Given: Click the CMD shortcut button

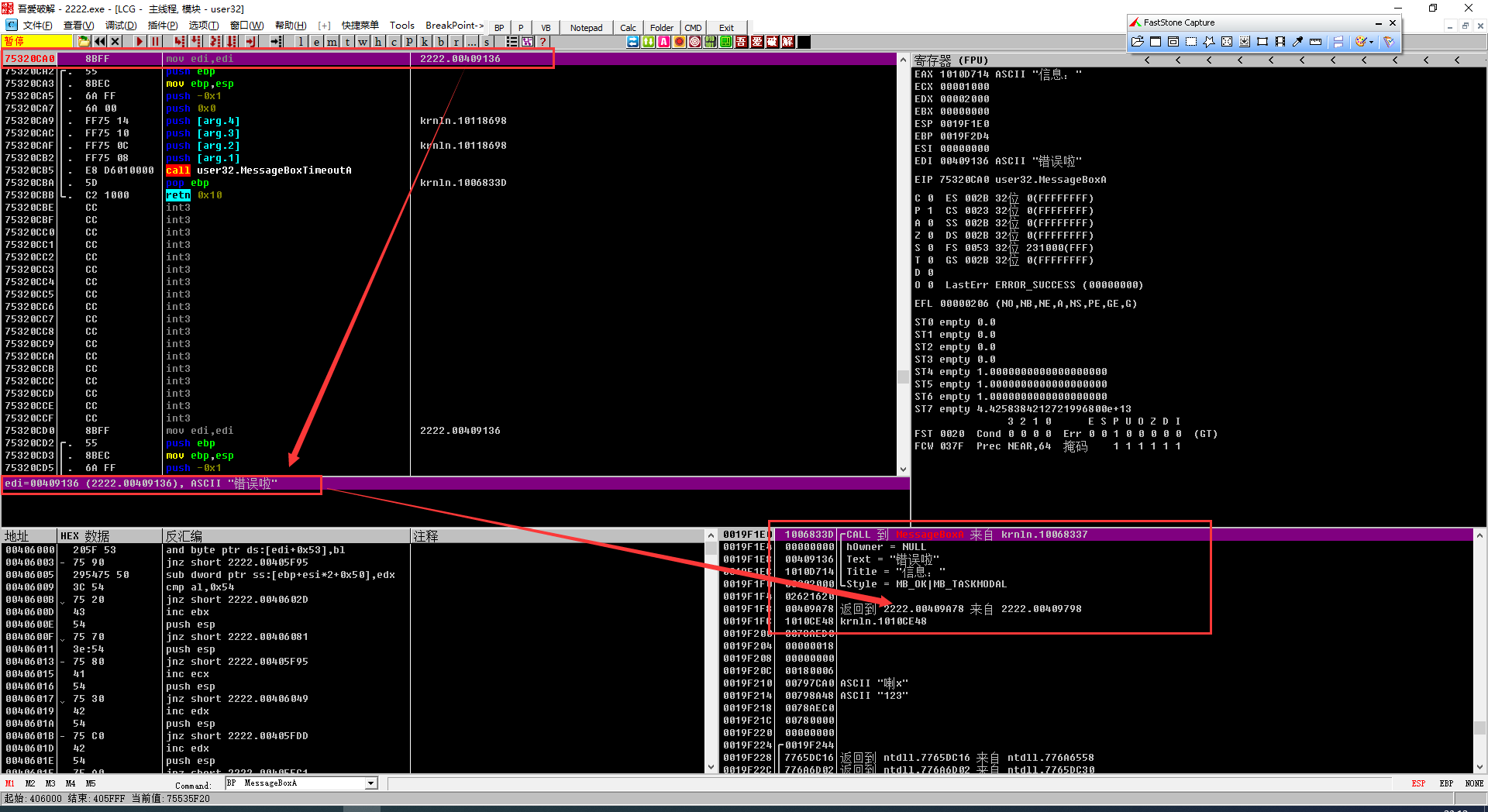Looking at the screenshot, I should click(x=693, y=28).
